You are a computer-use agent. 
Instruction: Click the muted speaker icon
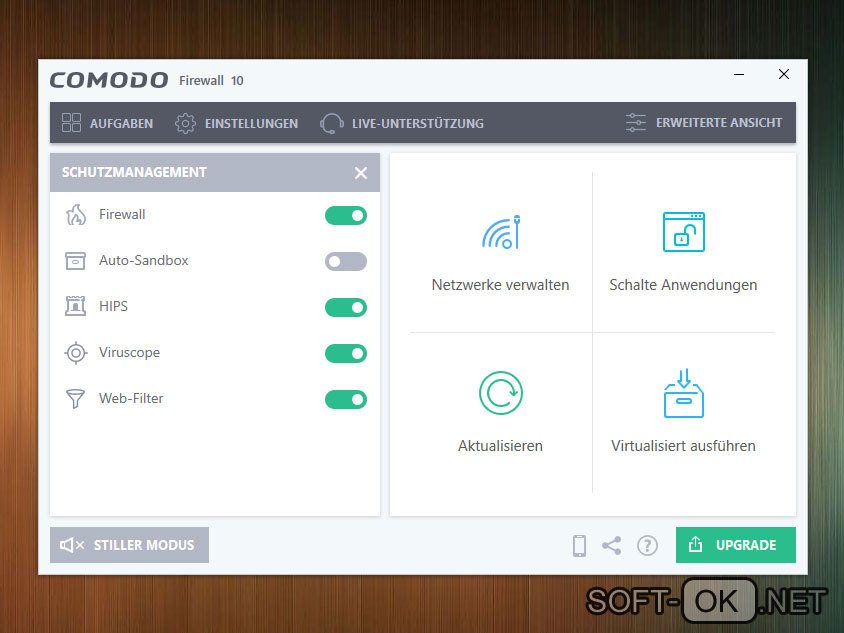click(72, 545)
